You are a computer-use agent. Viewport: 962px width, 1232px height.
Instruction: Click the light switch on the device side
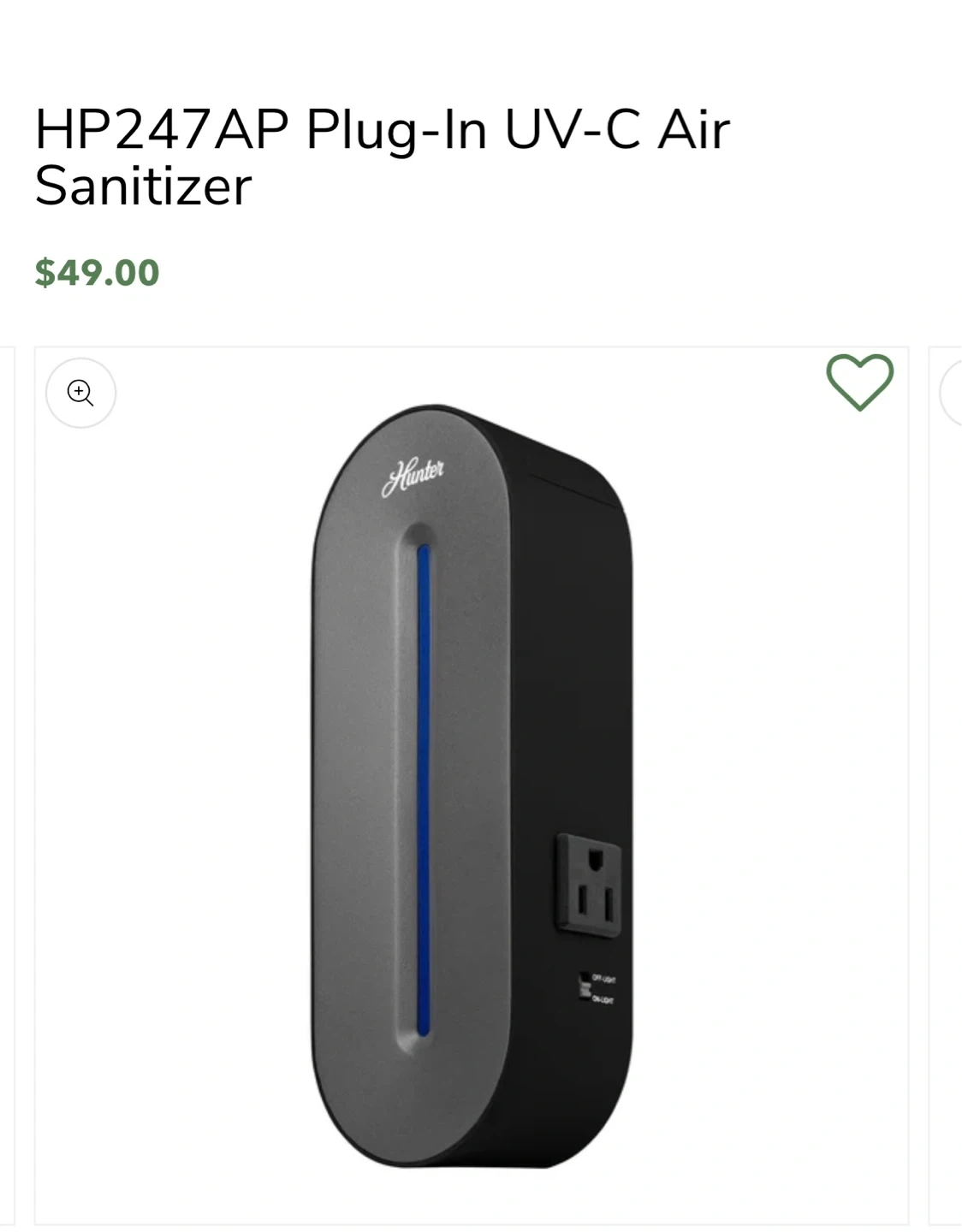tap(585, 987)
